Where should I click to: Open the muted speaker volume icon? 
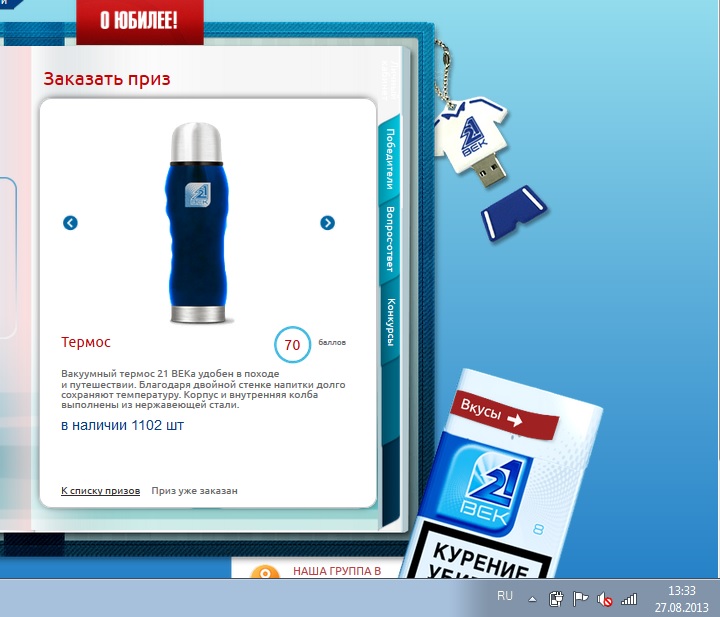point(605,599)
